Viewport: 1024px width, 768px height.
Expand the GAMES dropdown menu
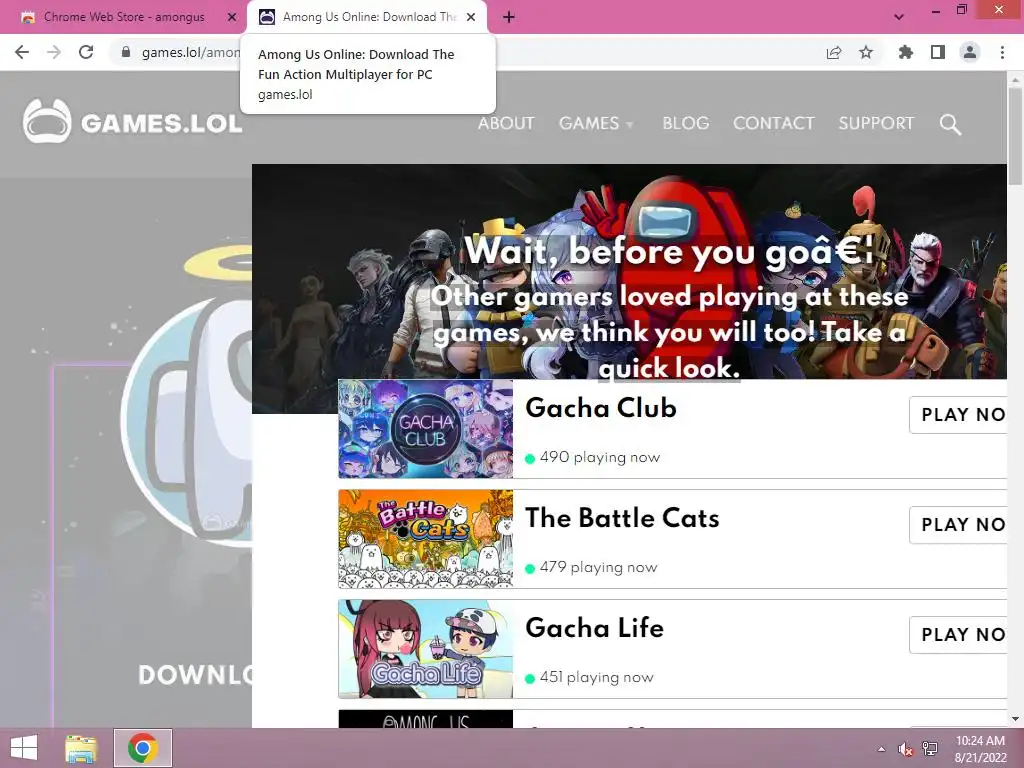596,123
